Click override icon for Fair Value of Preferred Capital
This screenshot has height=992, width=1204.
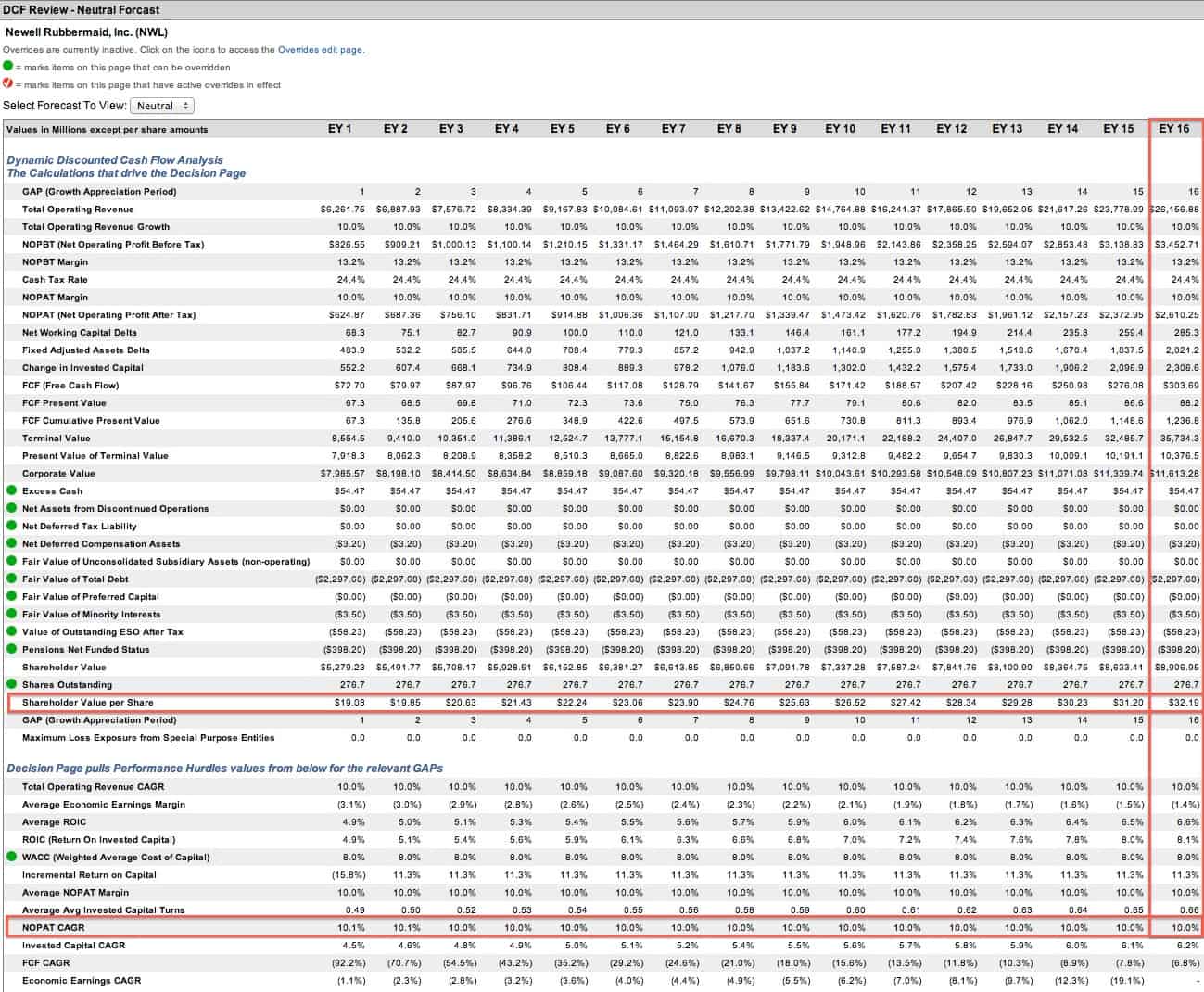[x=11, y=596]
